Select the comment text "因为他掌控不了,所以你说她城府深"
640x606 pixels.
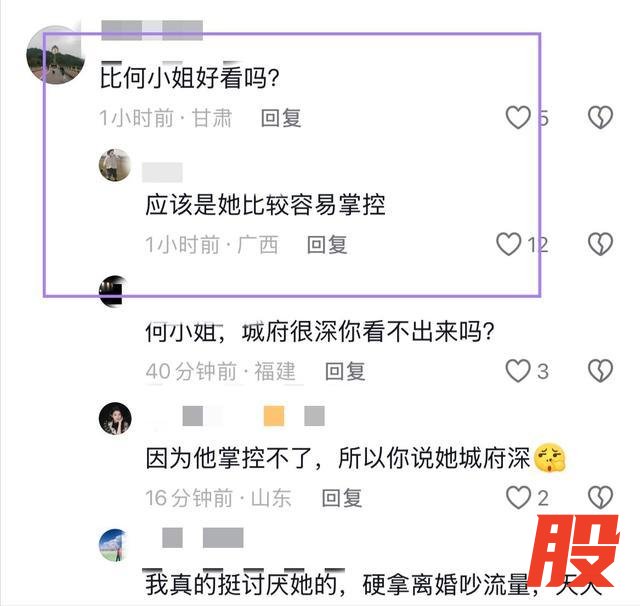tap(338, 458)
